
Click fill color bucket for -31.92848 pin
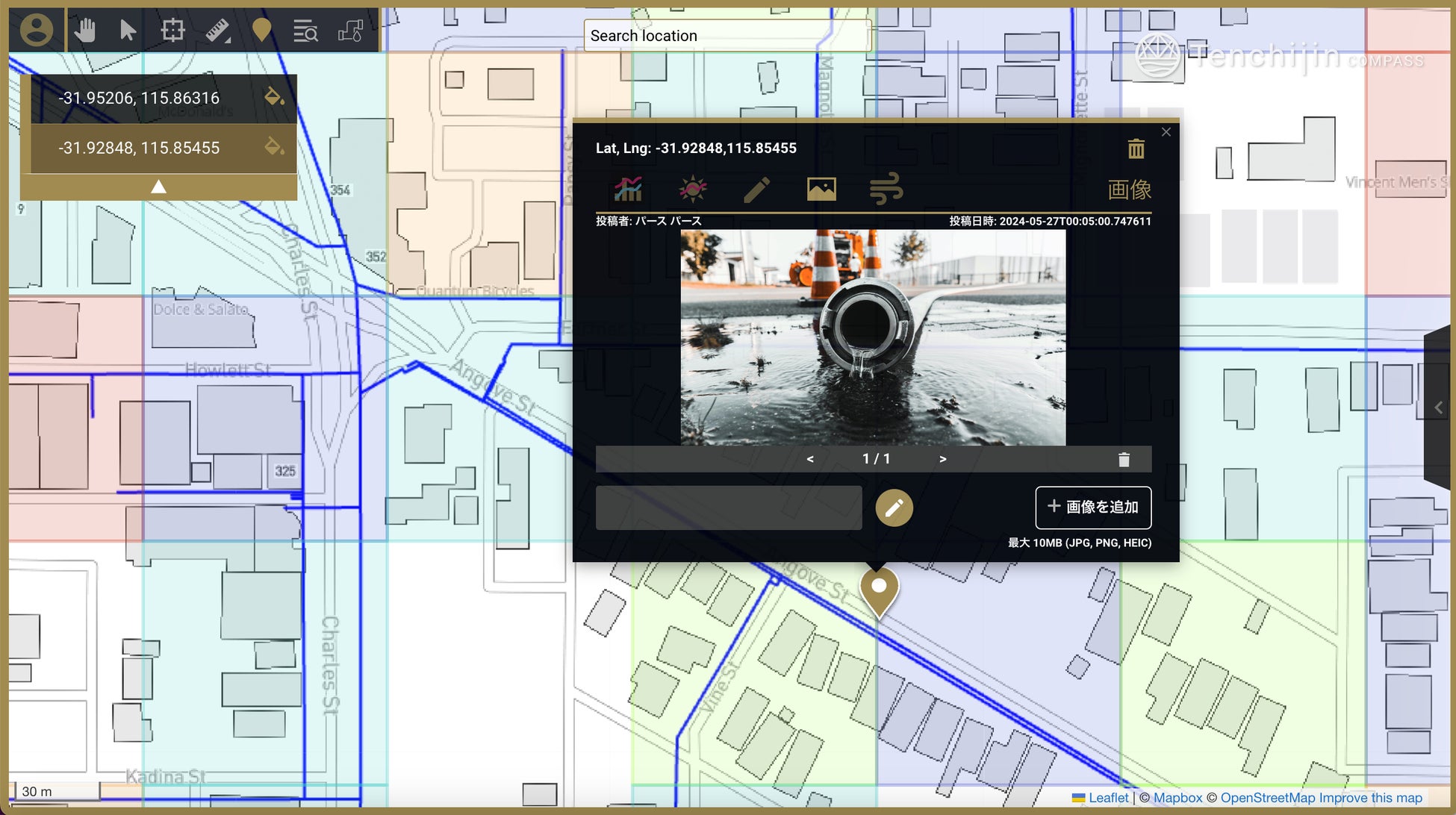point(274,146)
